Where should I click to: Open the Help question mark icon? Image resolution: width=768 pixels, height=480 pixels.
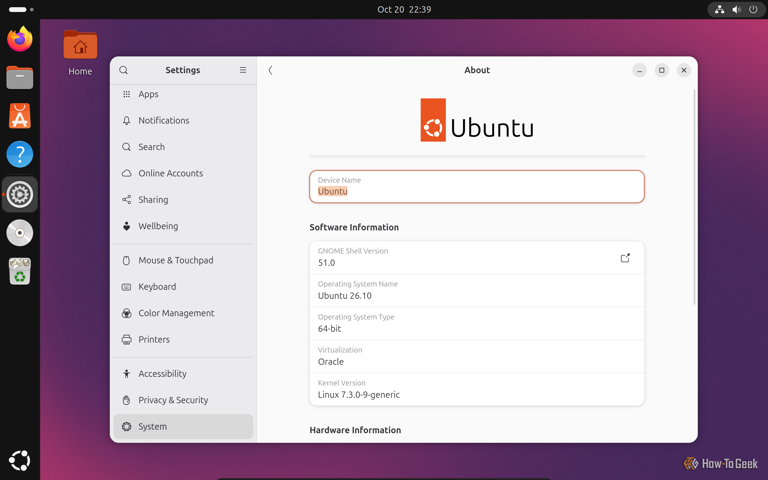pos(20,154)
